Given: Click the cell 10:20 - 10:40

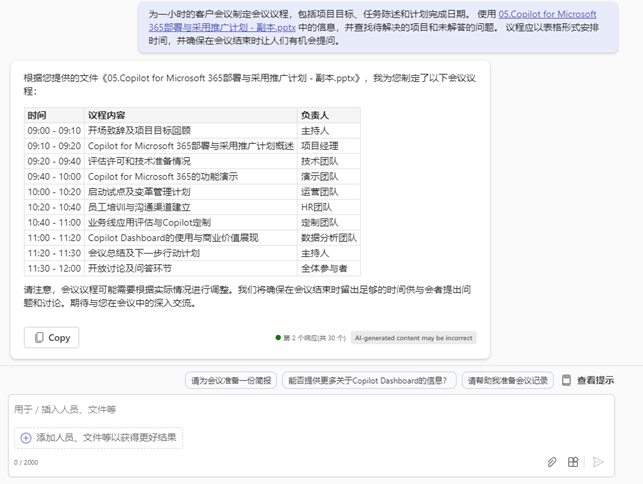Looking at the screenshot, I should click(x=54, y=207).
